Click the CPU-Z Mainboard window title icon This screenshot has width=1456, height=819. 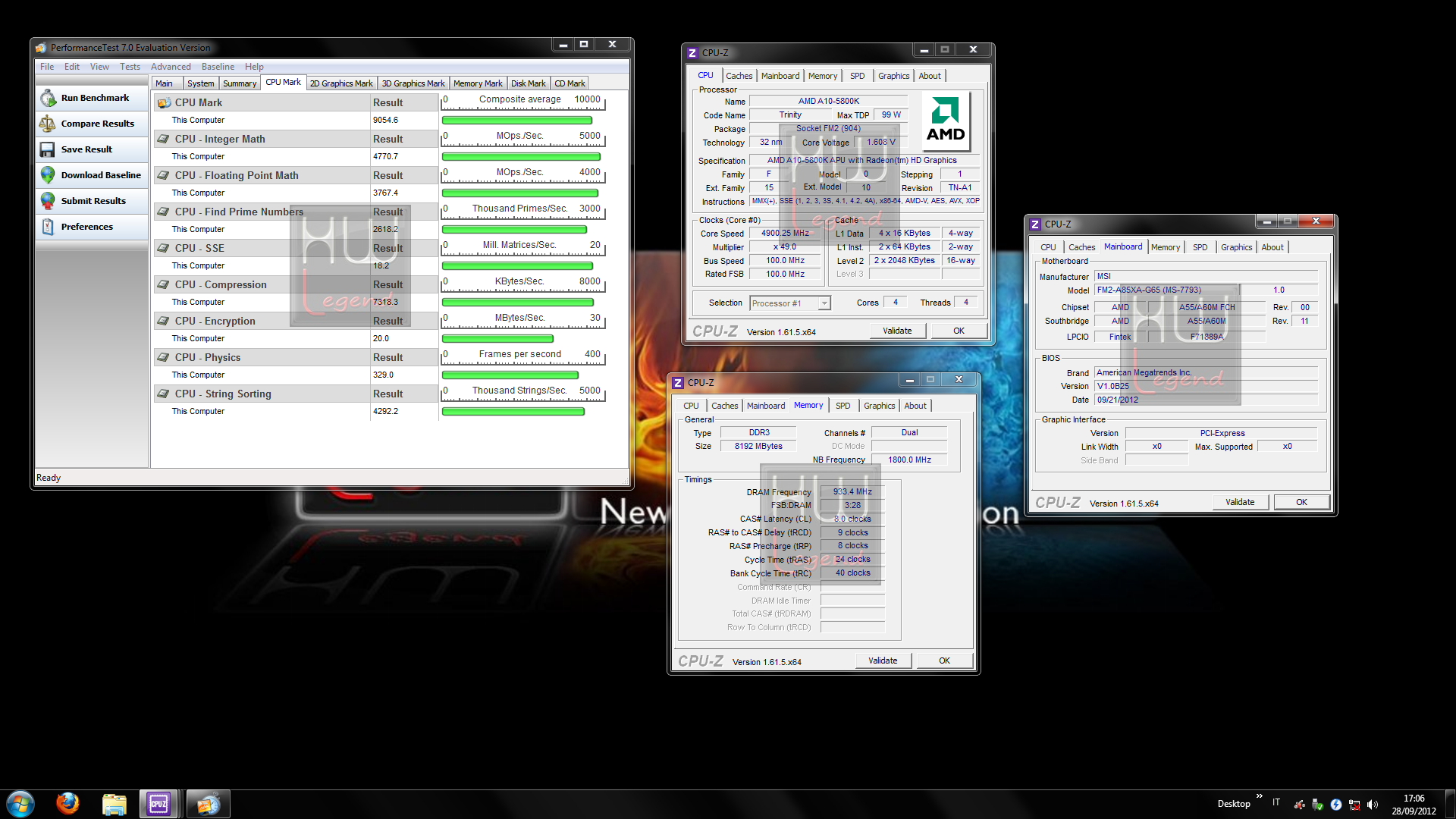coord(1035,224)
